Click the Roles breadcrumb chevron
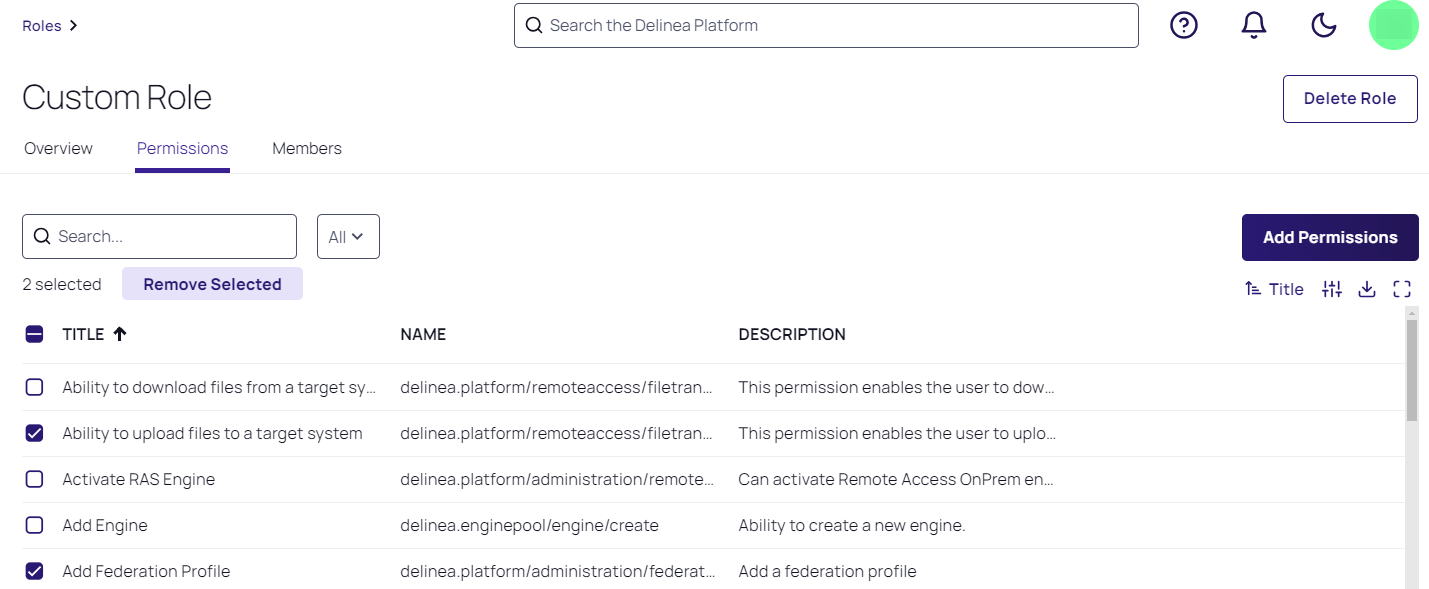 (x=73, y=26)
